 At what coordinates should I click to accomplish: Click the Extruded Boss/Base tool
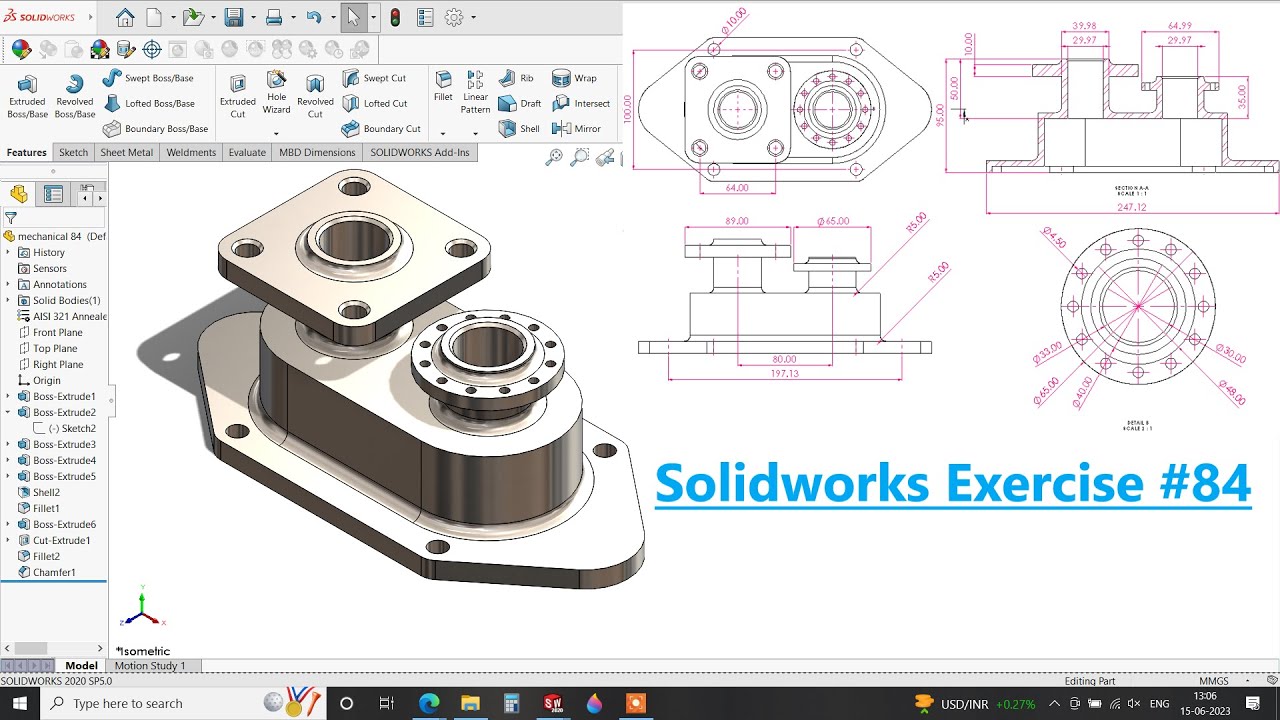coord(27,96)
